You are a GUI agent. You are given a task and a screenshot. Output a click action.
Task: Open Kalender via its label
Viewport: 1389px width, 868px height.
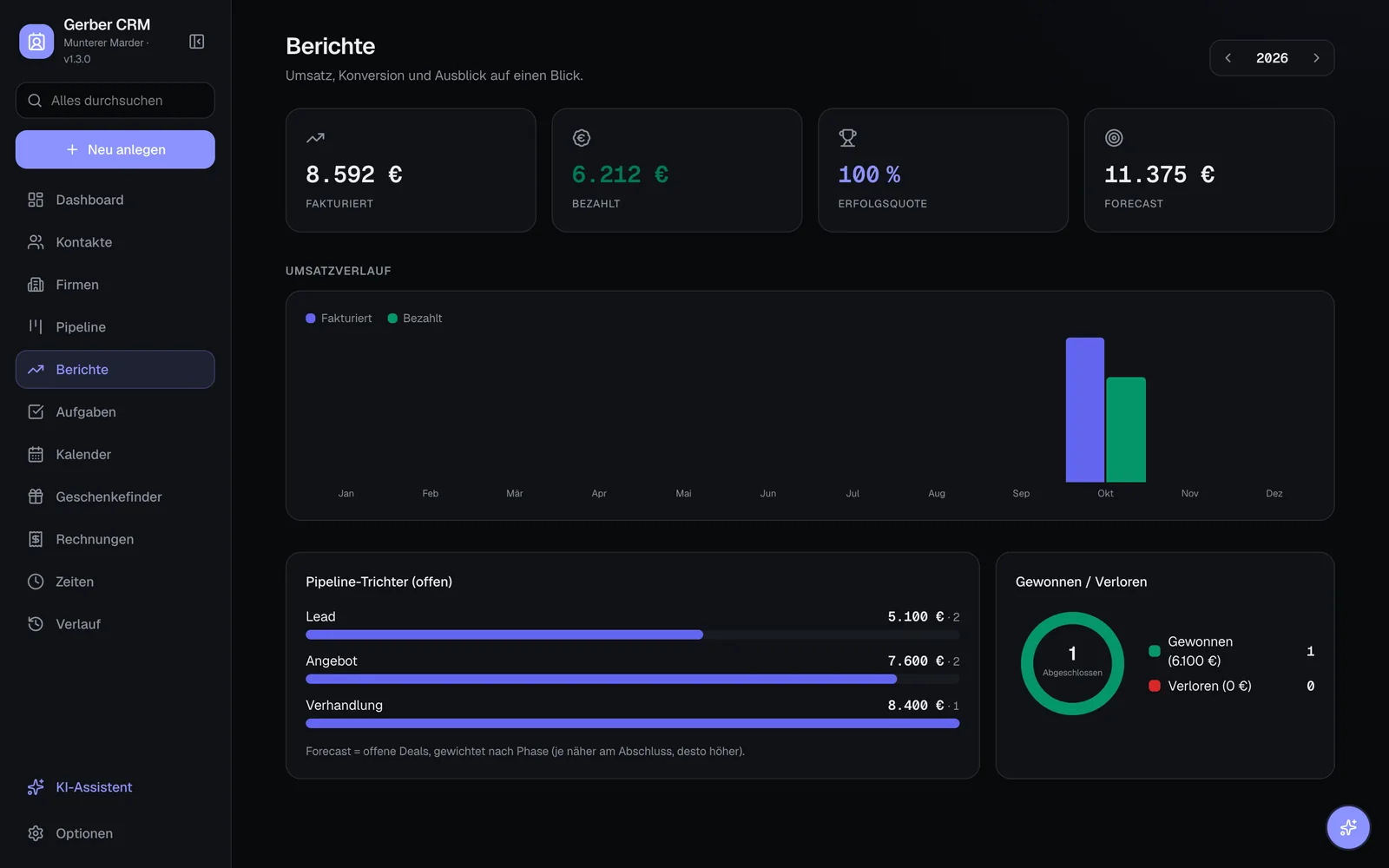tap(83, 455)
